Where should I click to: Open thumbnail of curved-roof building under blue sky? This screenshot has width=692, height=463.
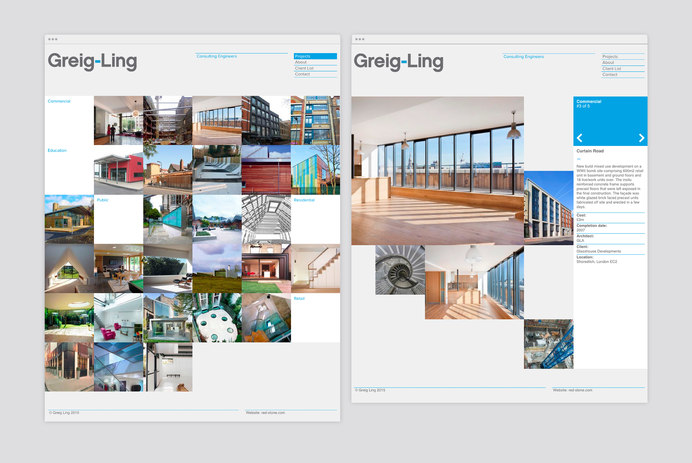pyautogui.click(x=69, y=219)
